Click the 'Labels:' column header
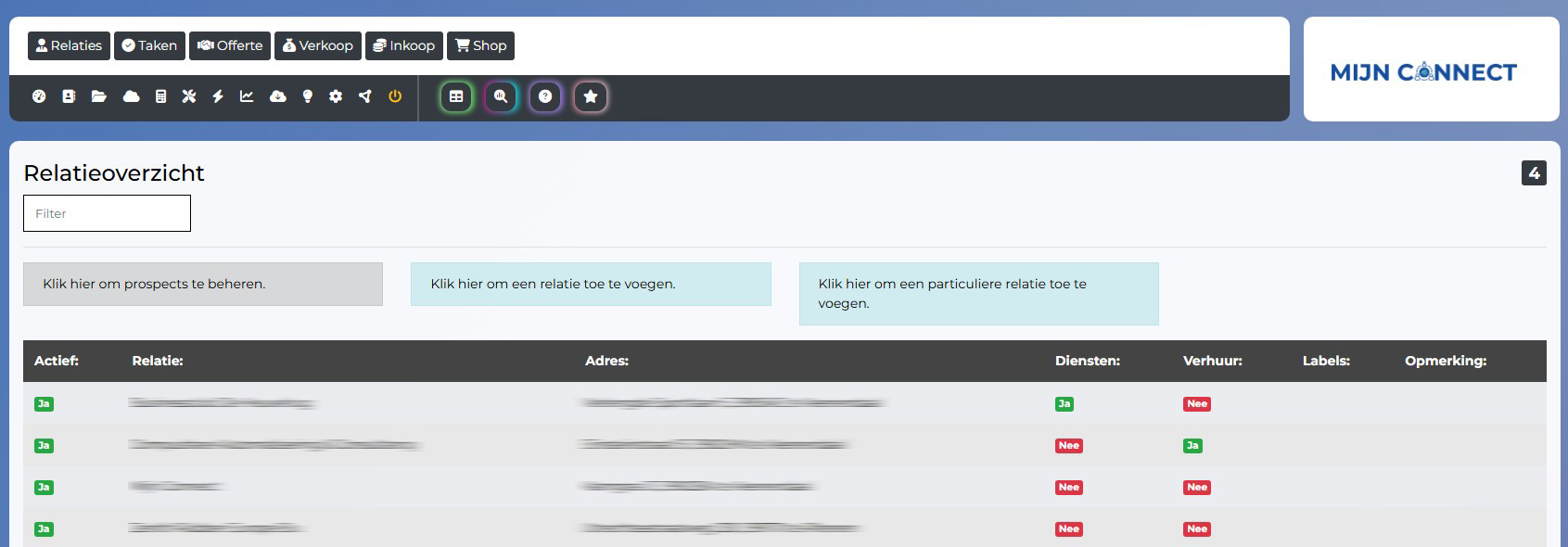The height and width of the screenshot is (547, 1568). (x=1326, y=361)
